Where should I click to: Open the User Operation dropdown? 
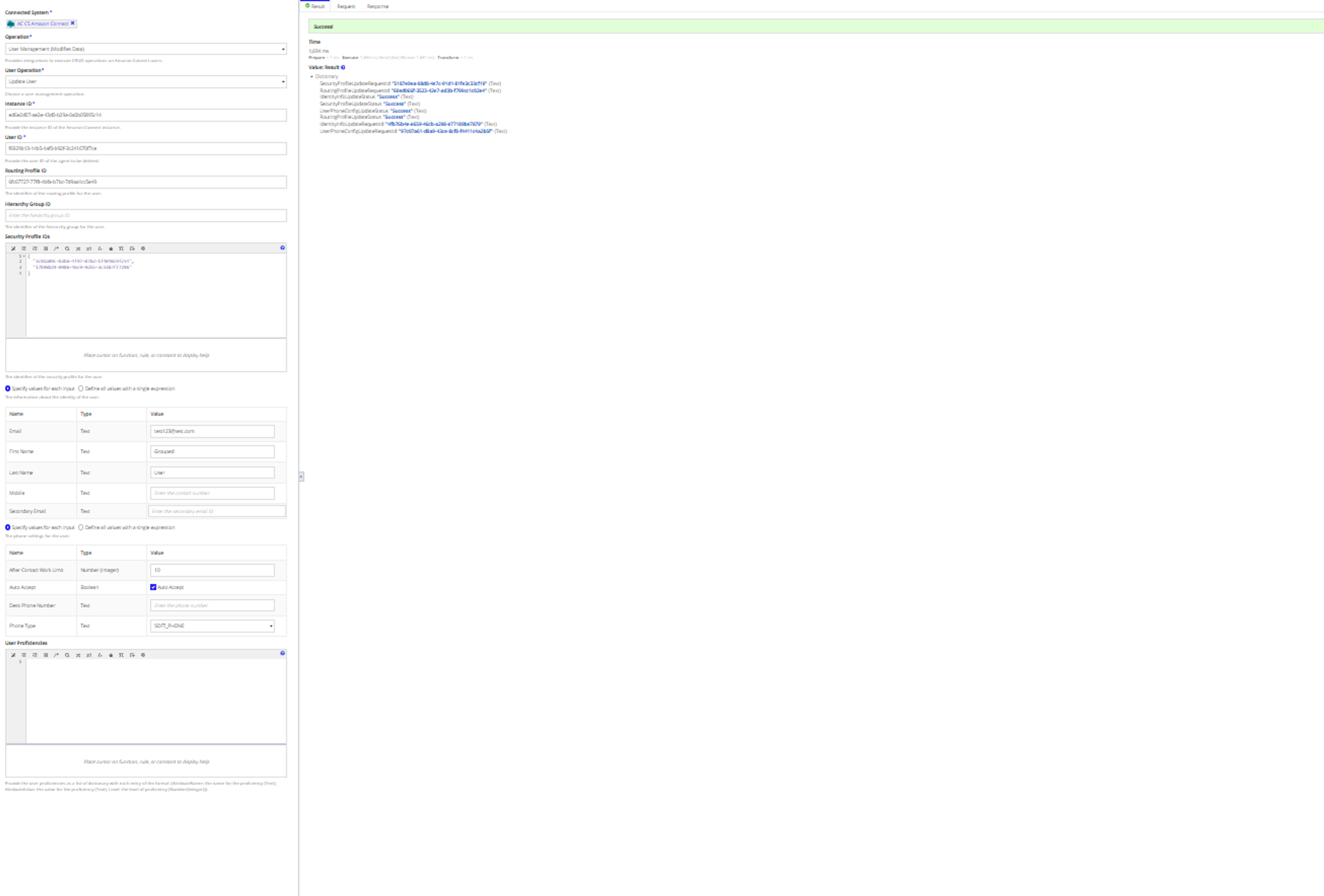(x=146, y=81)
